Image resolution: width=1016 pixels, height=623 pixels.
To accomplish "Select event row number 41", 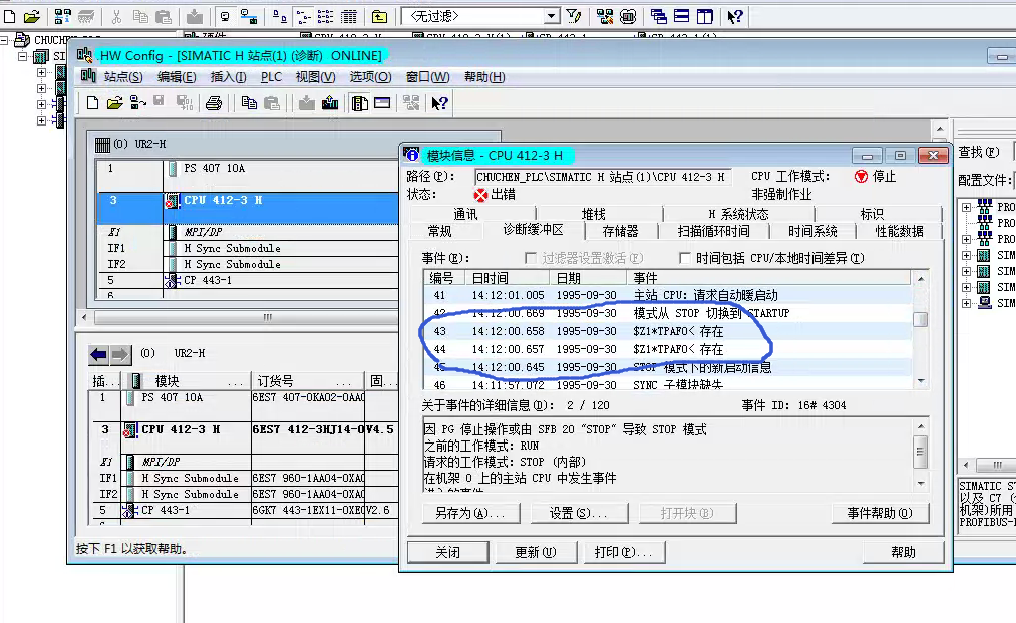I will coord(667,295).
